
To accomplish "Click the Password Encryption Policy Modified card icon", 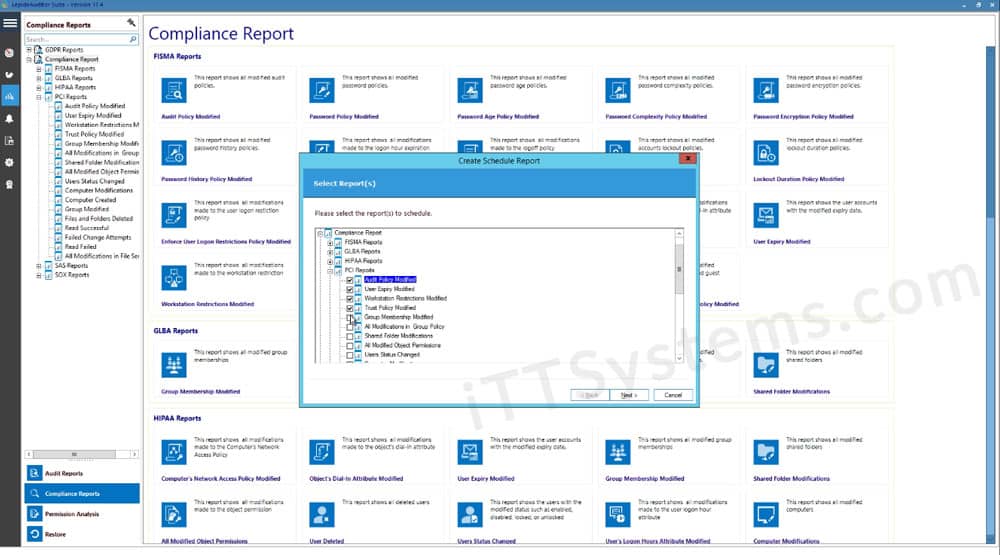I will 765,91.
